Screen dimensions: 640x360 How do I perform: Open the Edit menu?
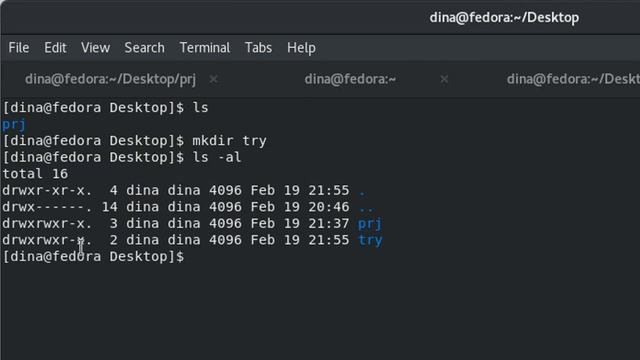point(55,48)
